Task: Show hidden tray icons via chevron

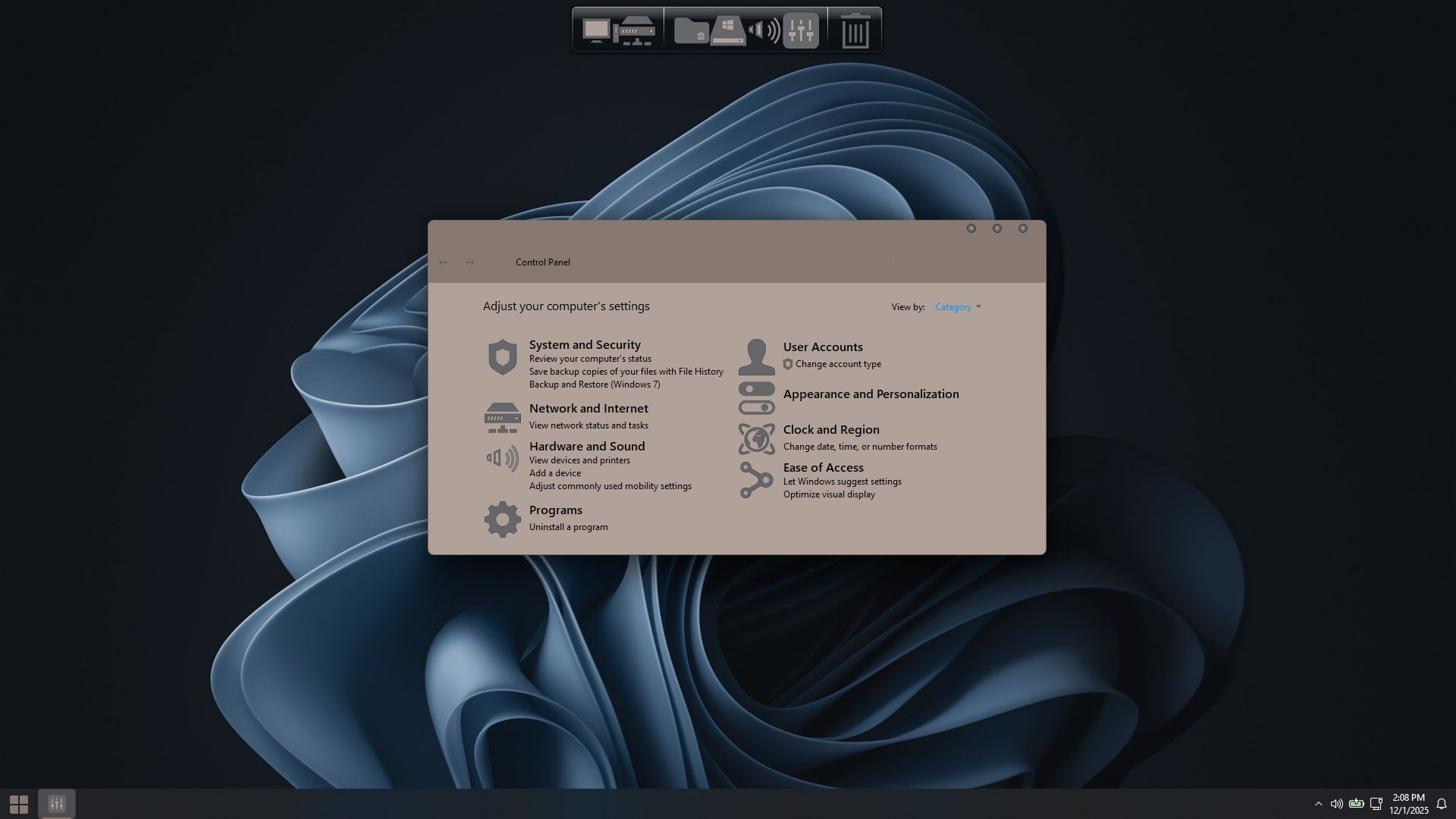Action: coord(1318,804)
